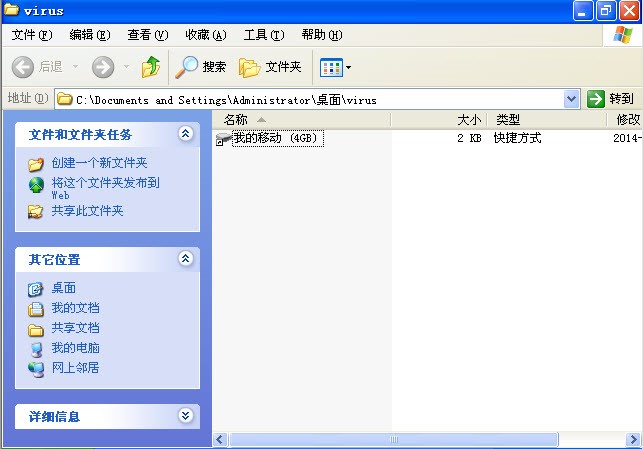The height and width of the screenshot is (449, 643).
Task: Collapse the 其它位置 panel
Action: (x=186, y=258)
